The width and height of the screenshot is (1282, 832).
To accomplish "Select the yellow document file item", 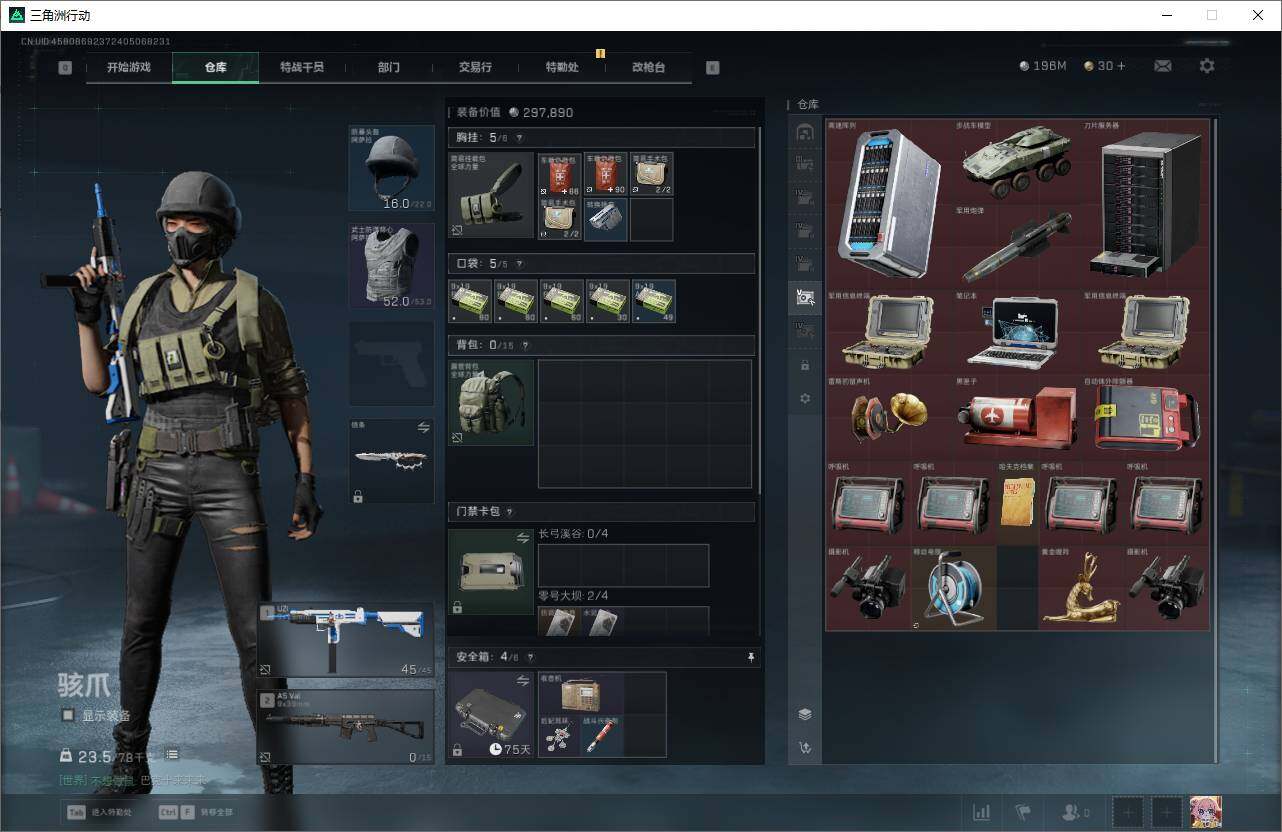I will click(1018, 502).
